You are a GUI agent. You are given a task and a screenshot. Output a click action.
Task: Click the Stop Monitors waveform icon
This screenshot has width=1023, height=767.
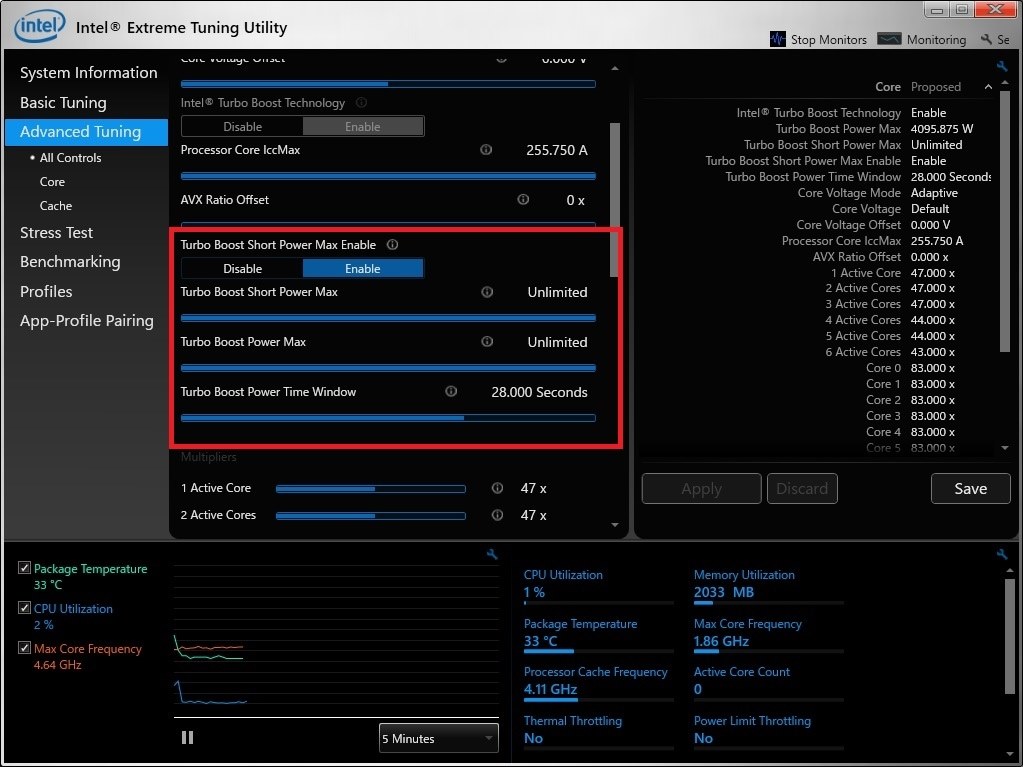777,38
